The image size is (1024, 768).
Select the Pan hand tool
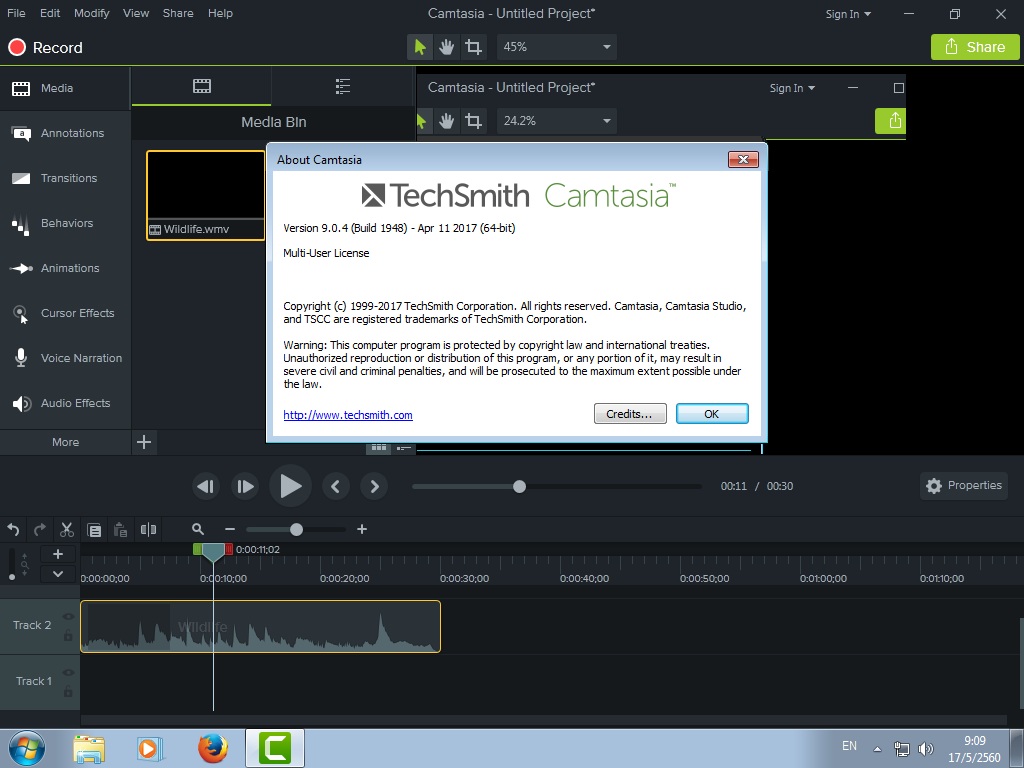(x=447, y=47)
